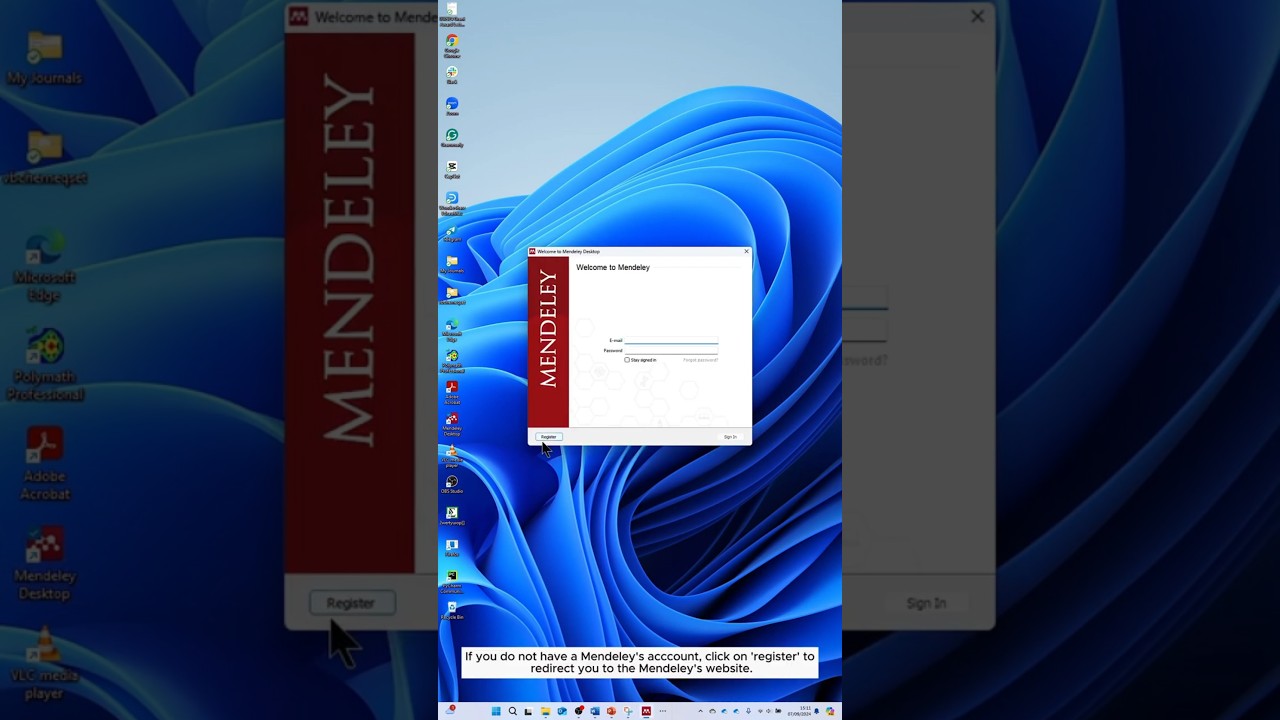Open the CapCut desktop icon

coord(452,170)
